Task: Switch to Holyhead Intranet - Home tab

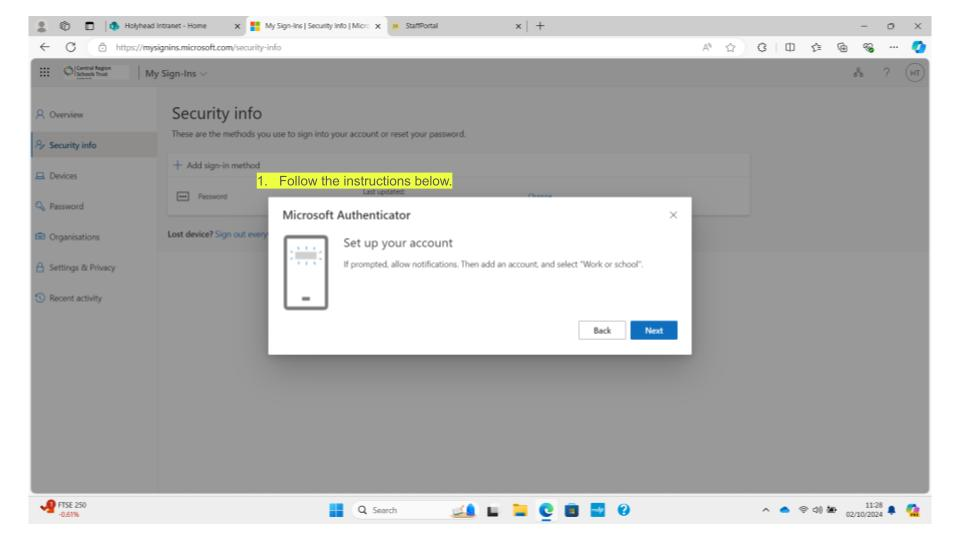Action: coord(165,26)
